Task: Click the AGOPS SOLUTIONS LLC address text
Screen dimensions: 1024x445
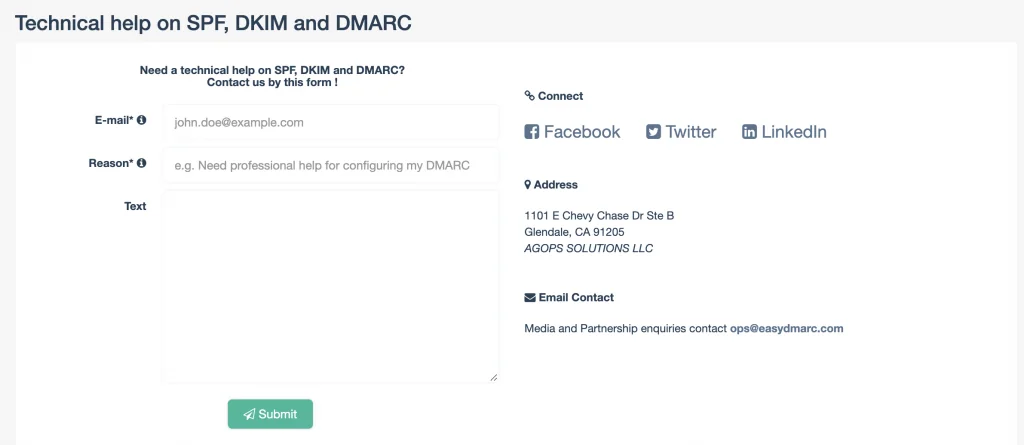Action: 588,248
